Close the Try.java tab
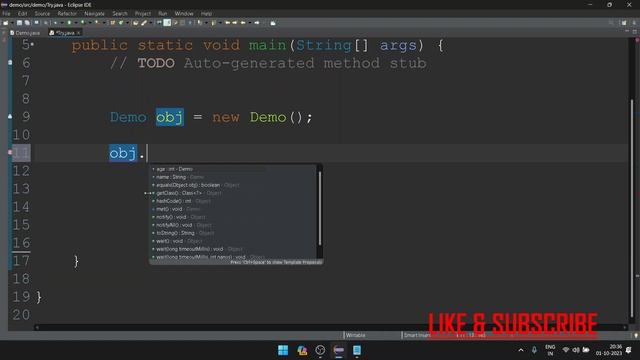 78,33
